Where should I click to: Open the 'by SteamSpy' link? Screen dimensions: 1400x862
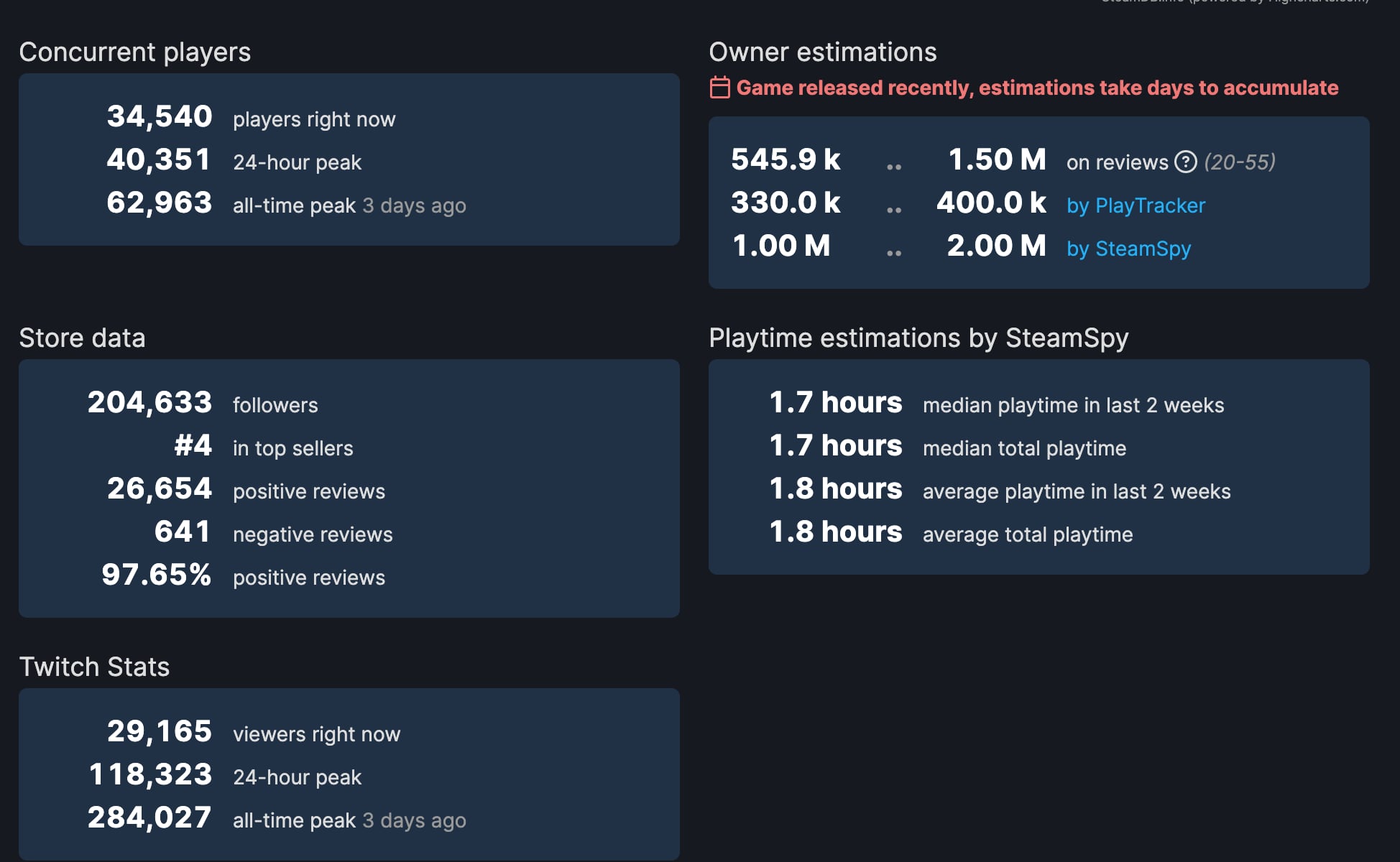[x=1128, y=249]
